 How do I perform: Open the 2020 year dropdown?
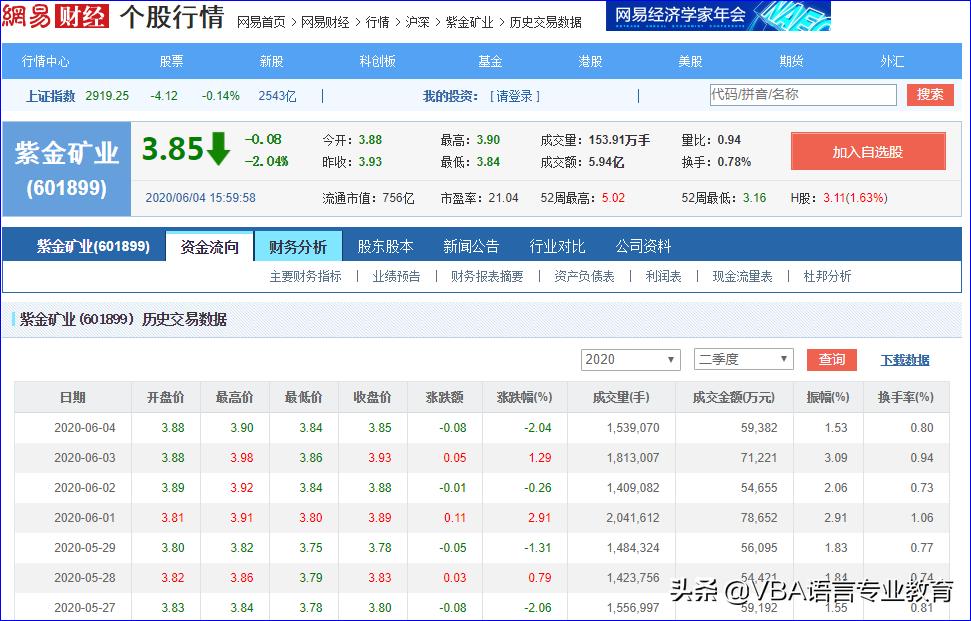[x=630, y=359]
